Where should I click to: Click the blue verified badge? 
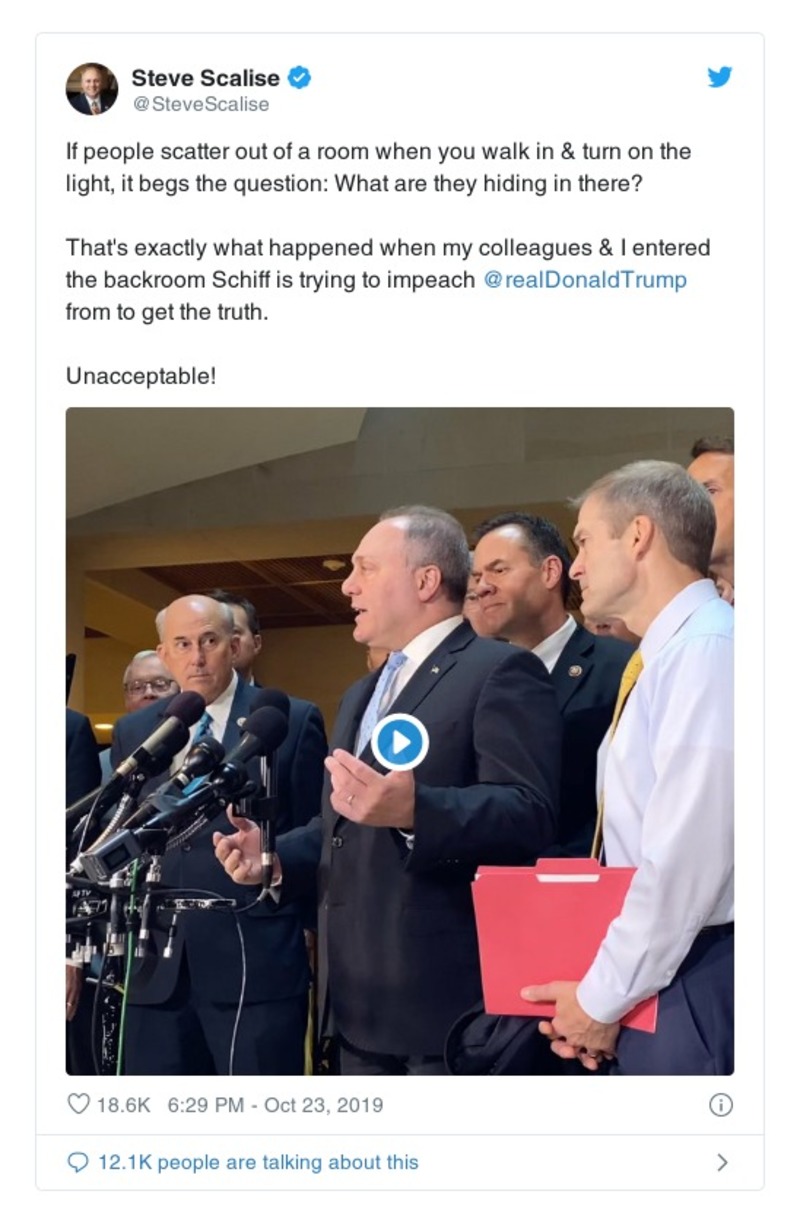[299, 77]
